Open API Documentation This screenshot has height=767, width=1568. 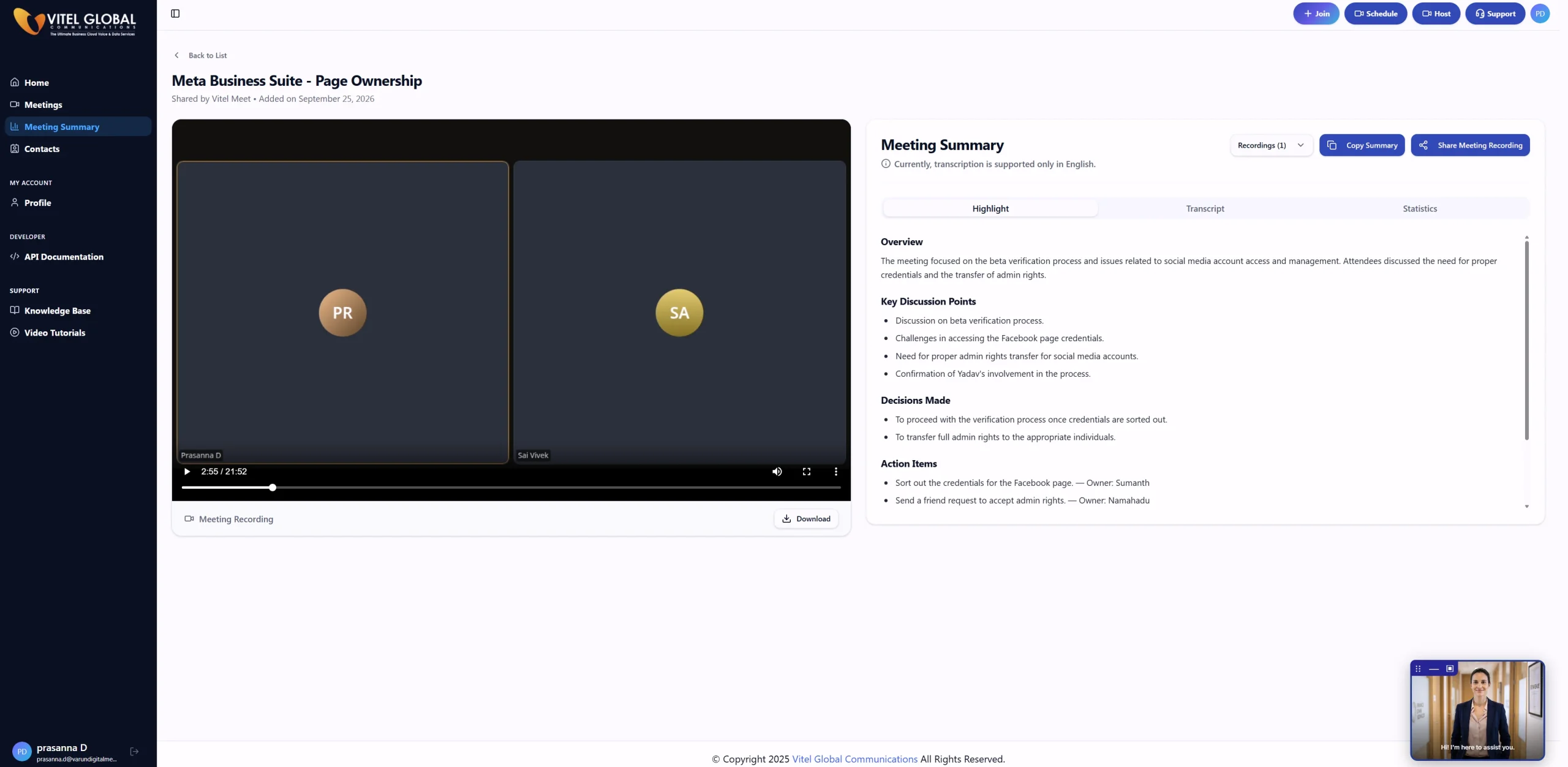[78, 256]
